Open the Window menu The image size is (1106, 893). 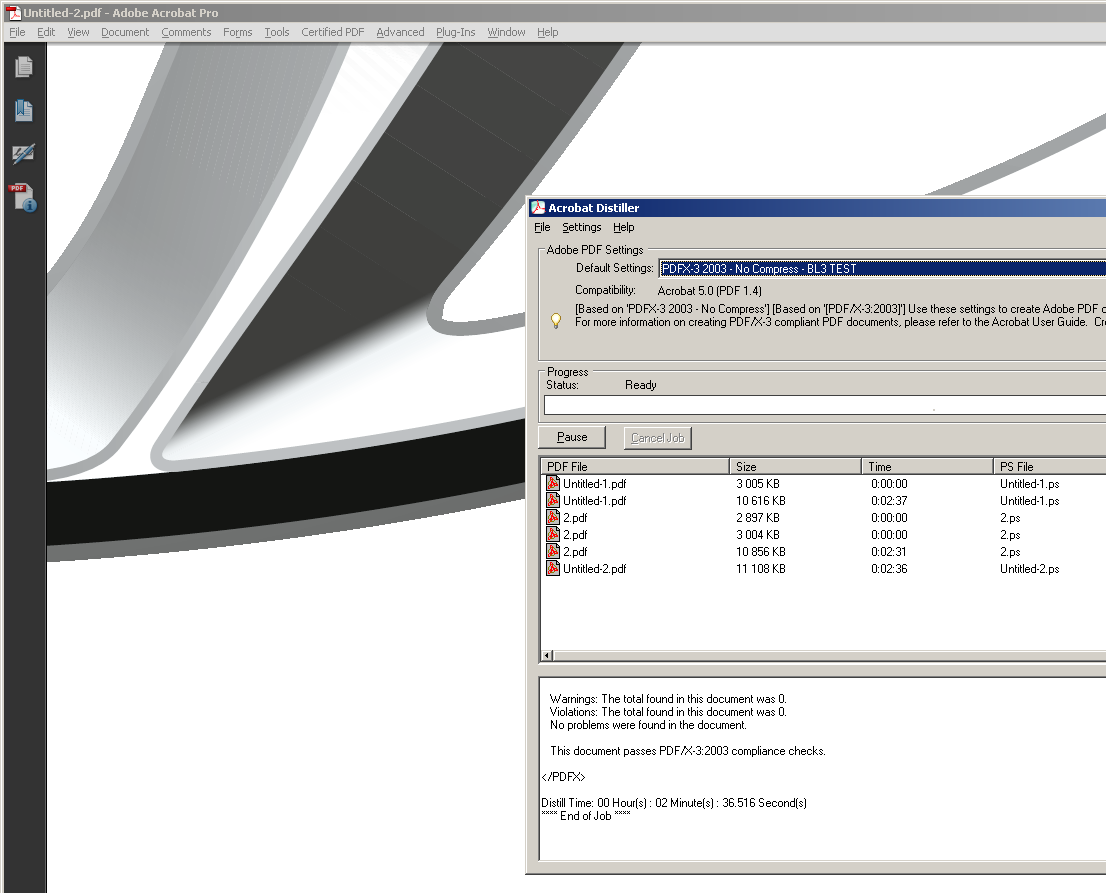tap(506, 32)
